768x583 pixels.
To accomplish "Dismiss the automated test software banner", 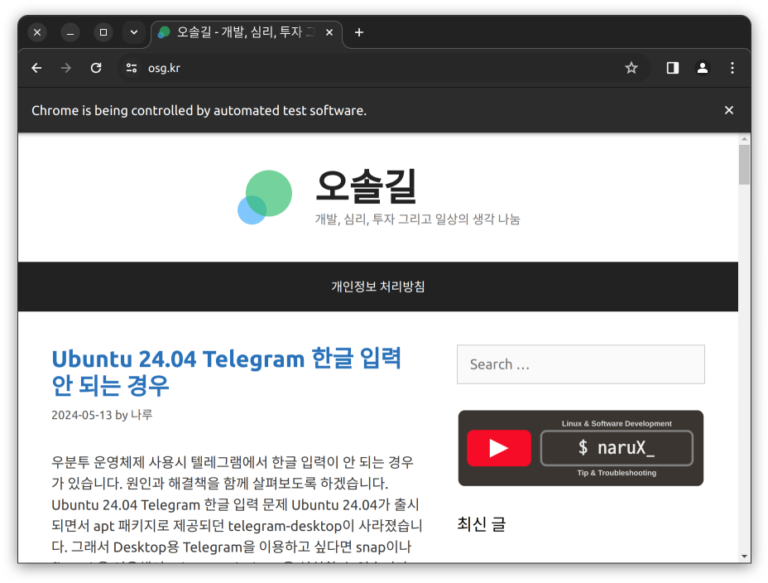I will pyautogui.click(x=729, y=110).
